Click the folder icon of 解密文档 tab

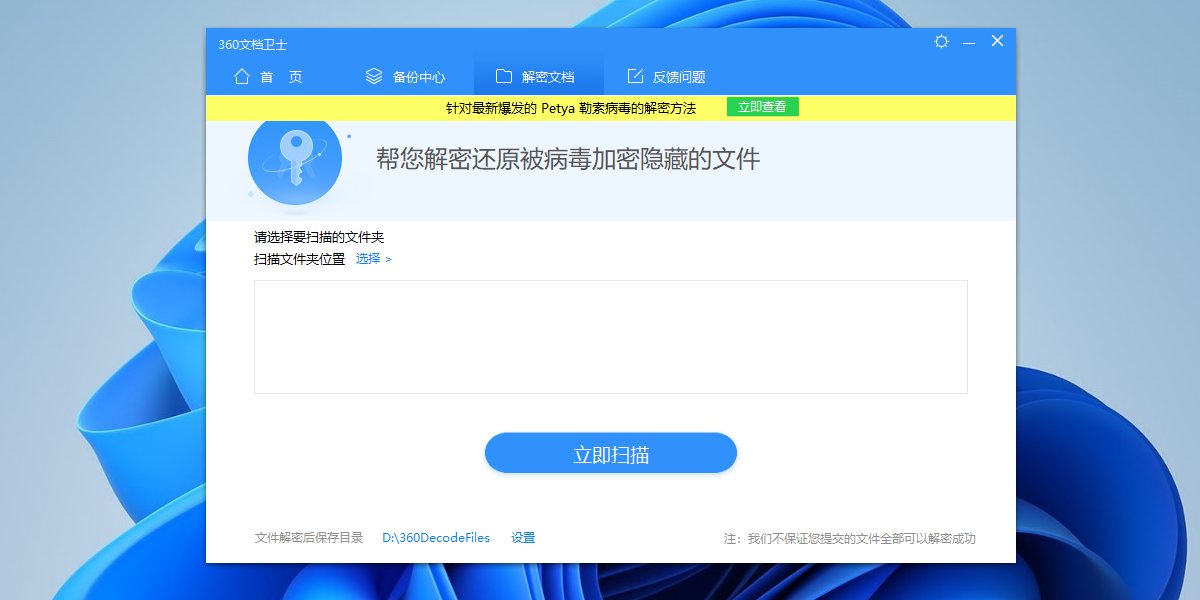(504, 76)
